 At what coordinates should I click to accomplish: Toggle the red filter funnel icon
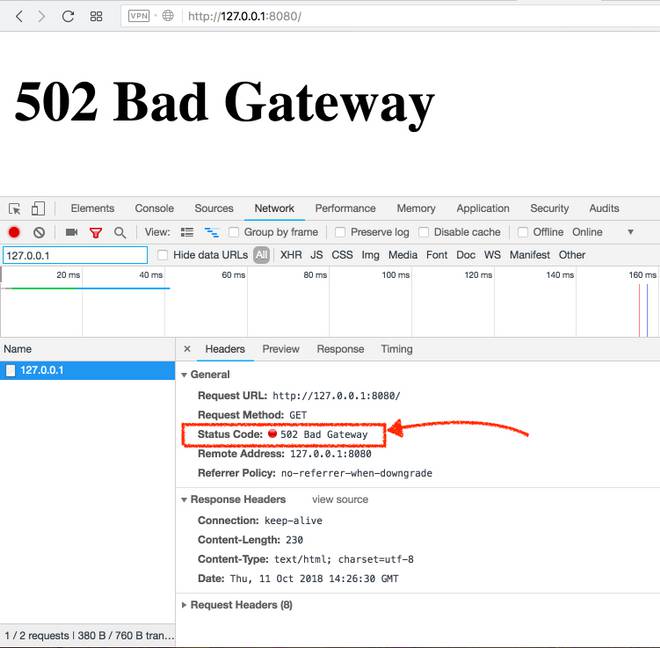pyautogui.click(x=96, y=232)
